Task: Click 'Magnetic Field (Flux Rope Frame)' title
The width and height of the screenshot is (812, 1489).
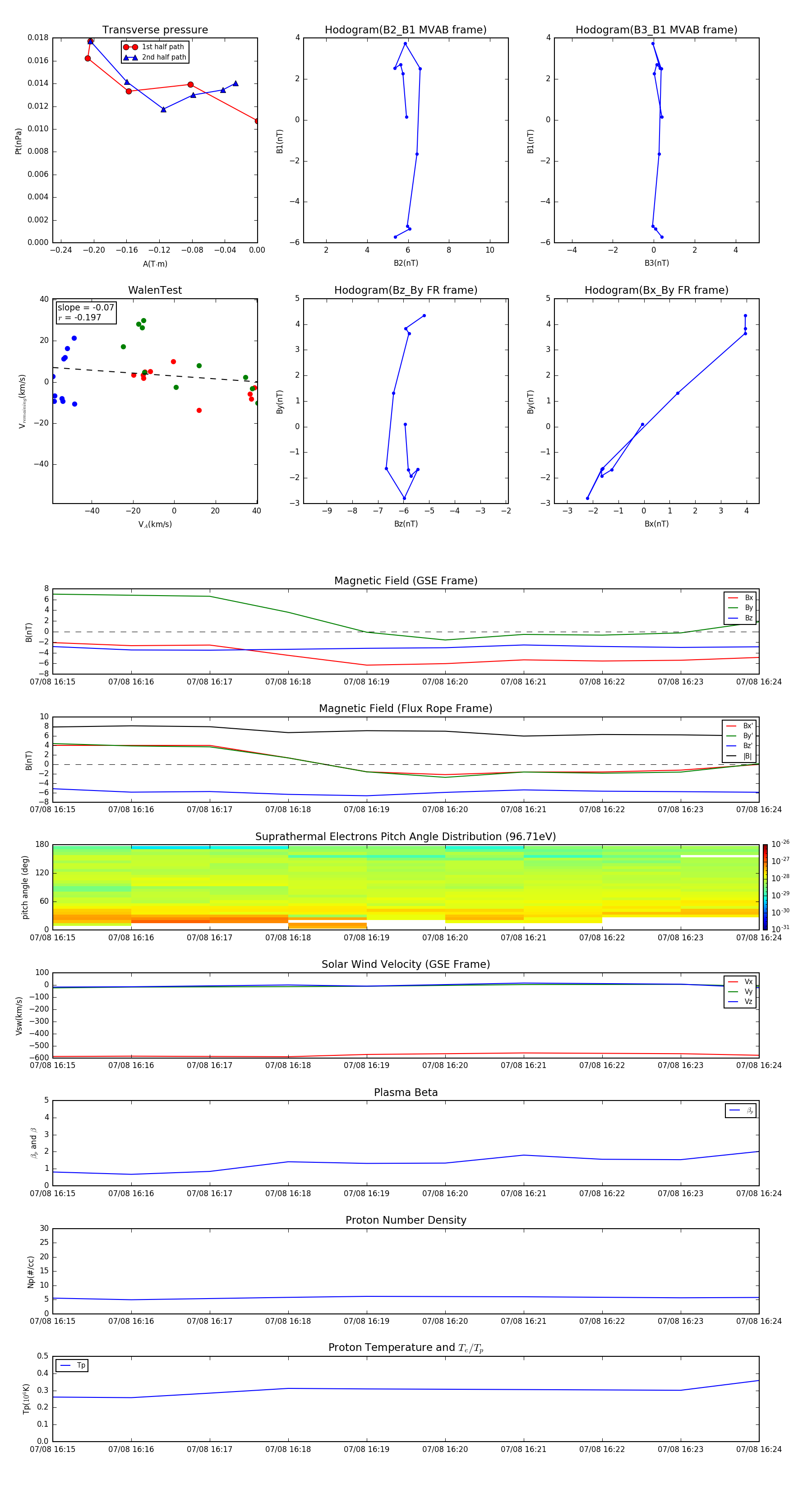Action: click(406, 709)
